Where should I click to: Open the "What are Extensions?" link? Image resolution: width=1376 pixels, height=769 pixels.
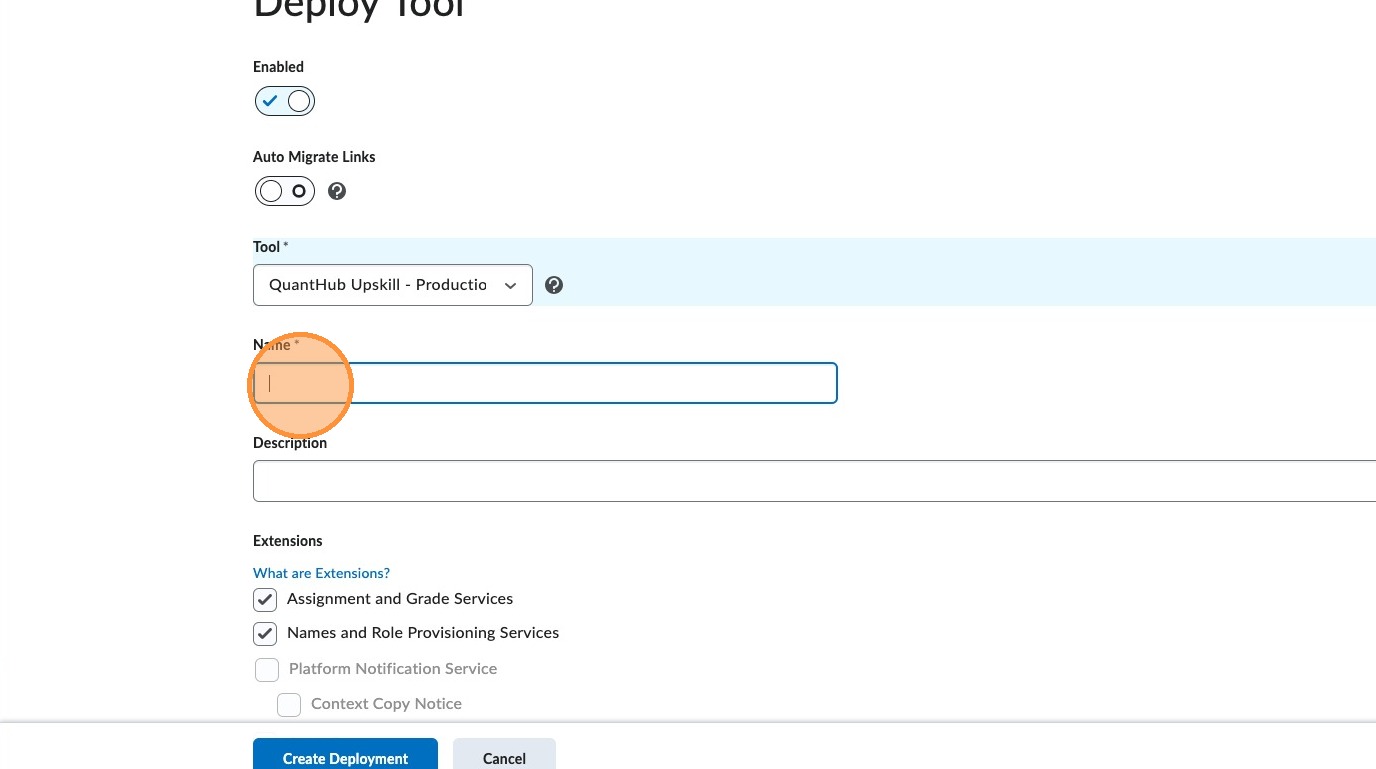(x=321, y=573)
